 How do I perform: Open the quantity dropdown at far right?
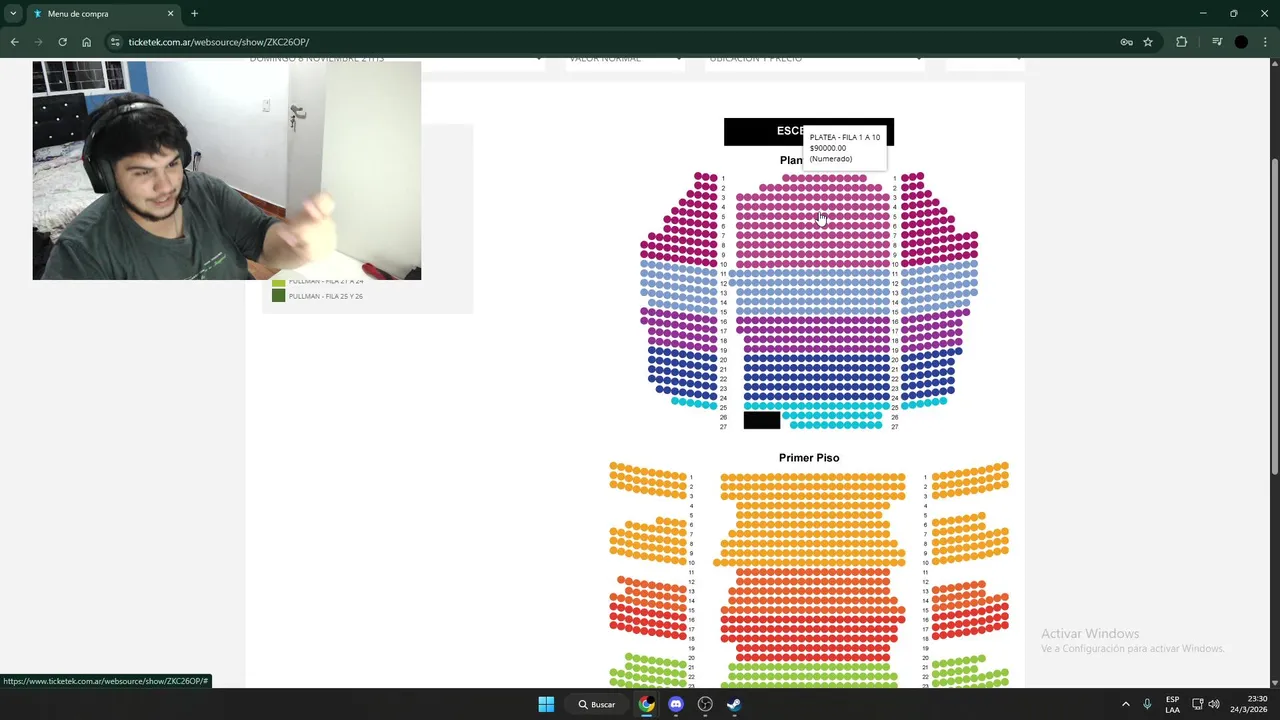coord(986,61)
